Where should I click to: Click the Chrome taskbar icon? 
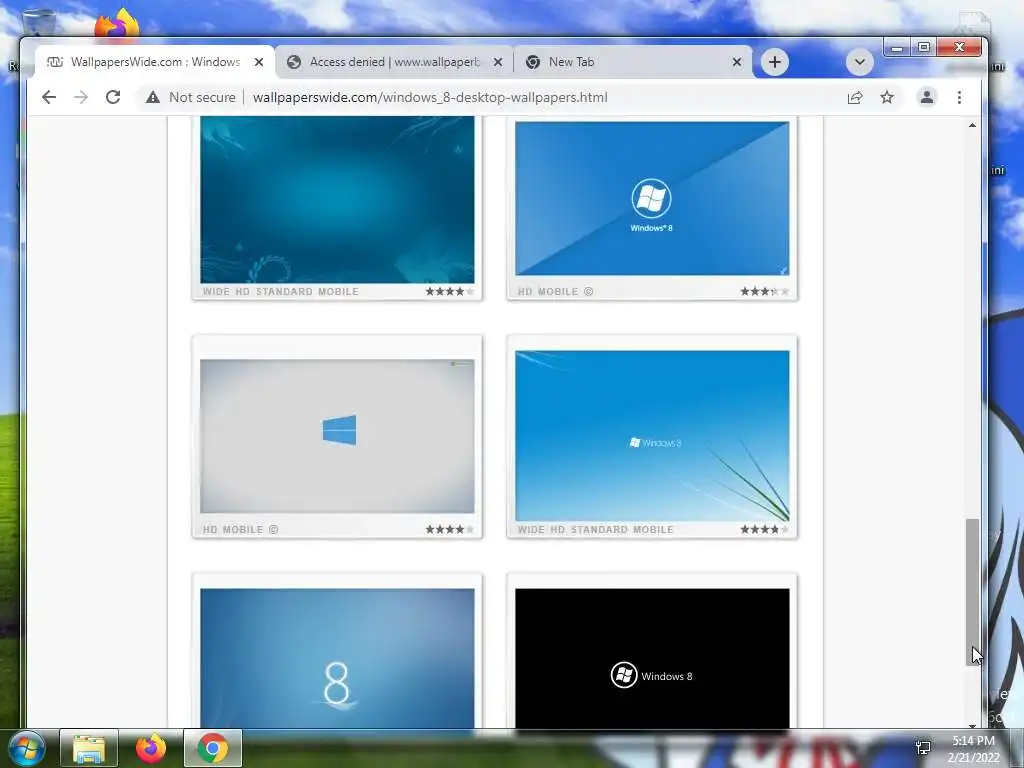tap(213, 748)
